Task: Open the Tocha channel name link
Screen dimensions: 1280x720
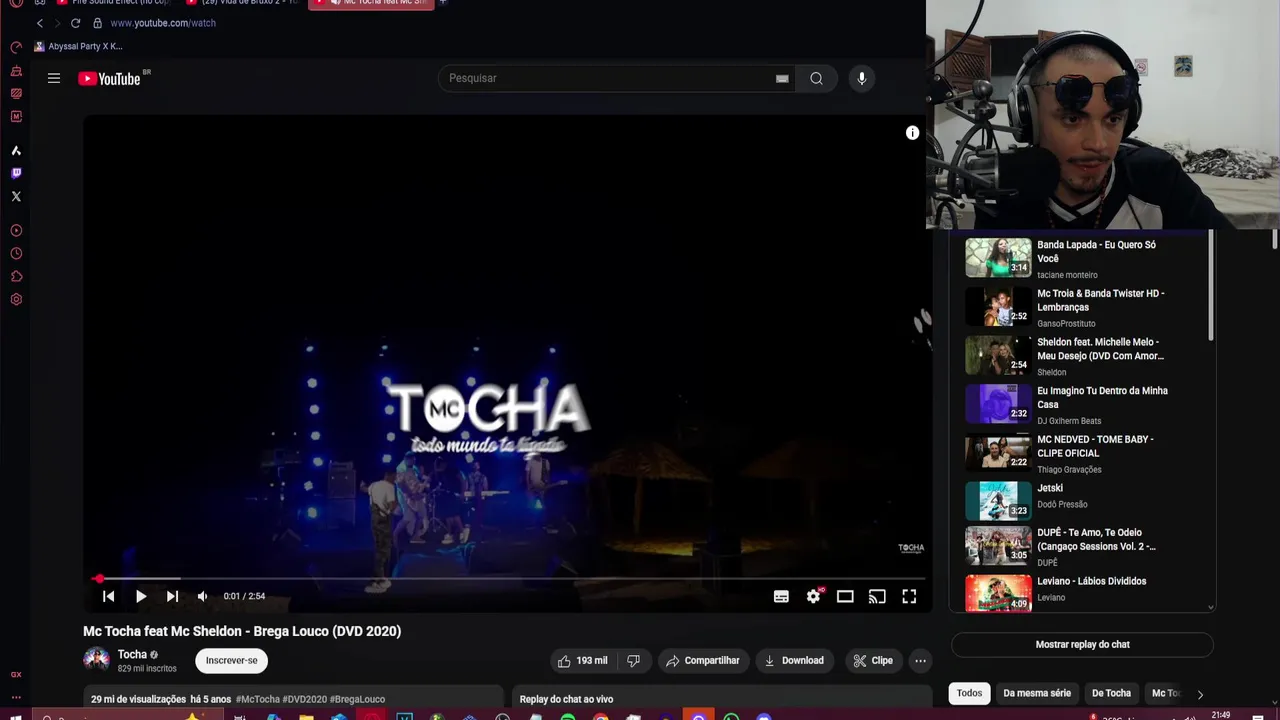Action: [132, 654]
